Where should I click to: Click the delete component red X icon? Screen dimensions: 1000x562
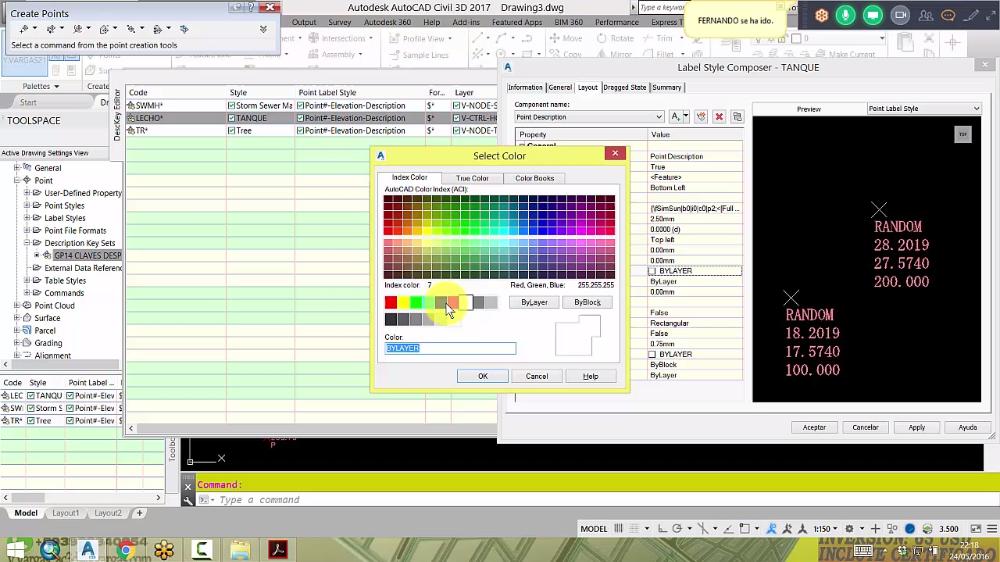click(x=719, y=117)
